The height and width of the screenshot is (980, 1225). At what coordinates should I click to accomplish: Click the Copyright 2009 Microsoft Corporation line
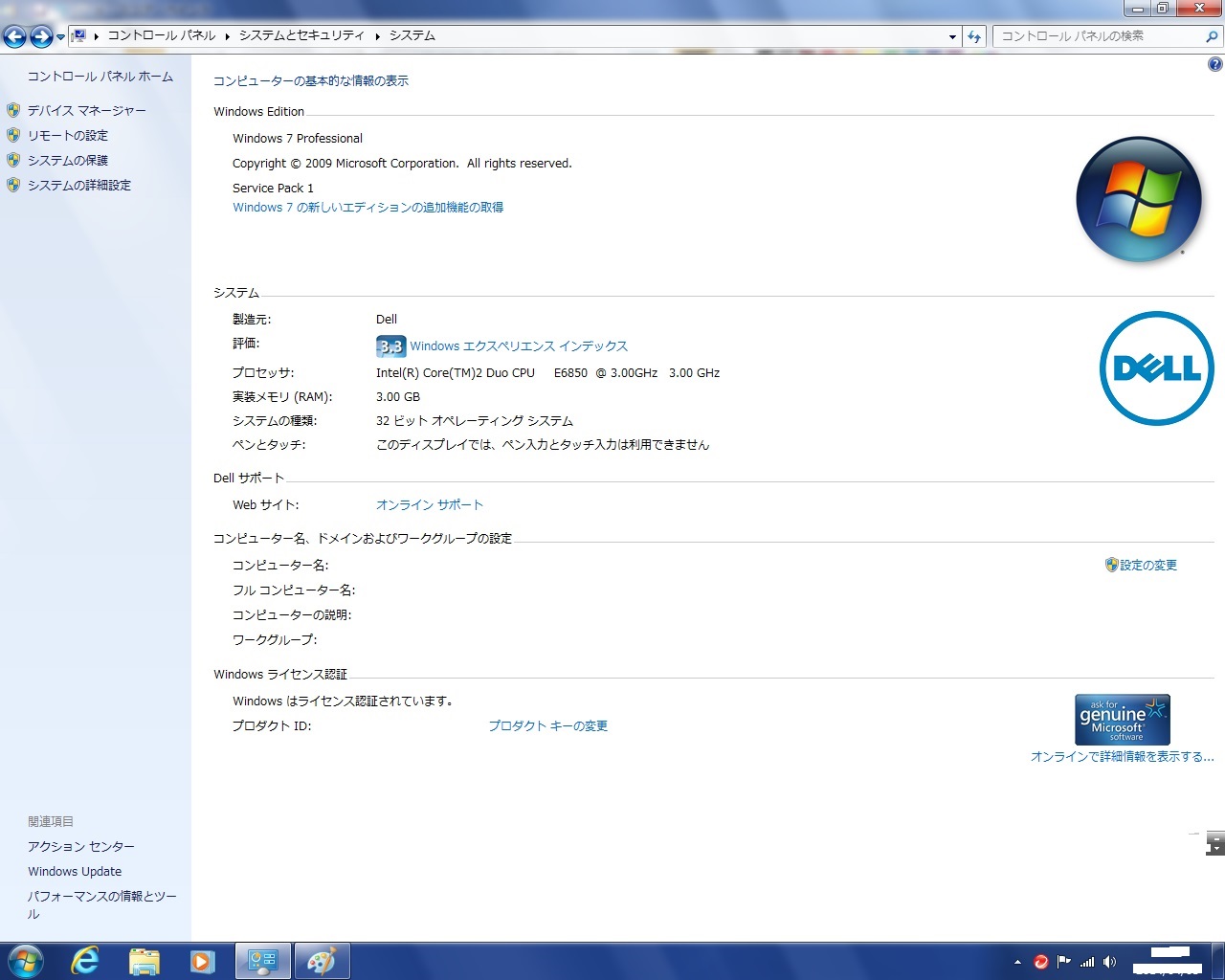click(402, 164)
